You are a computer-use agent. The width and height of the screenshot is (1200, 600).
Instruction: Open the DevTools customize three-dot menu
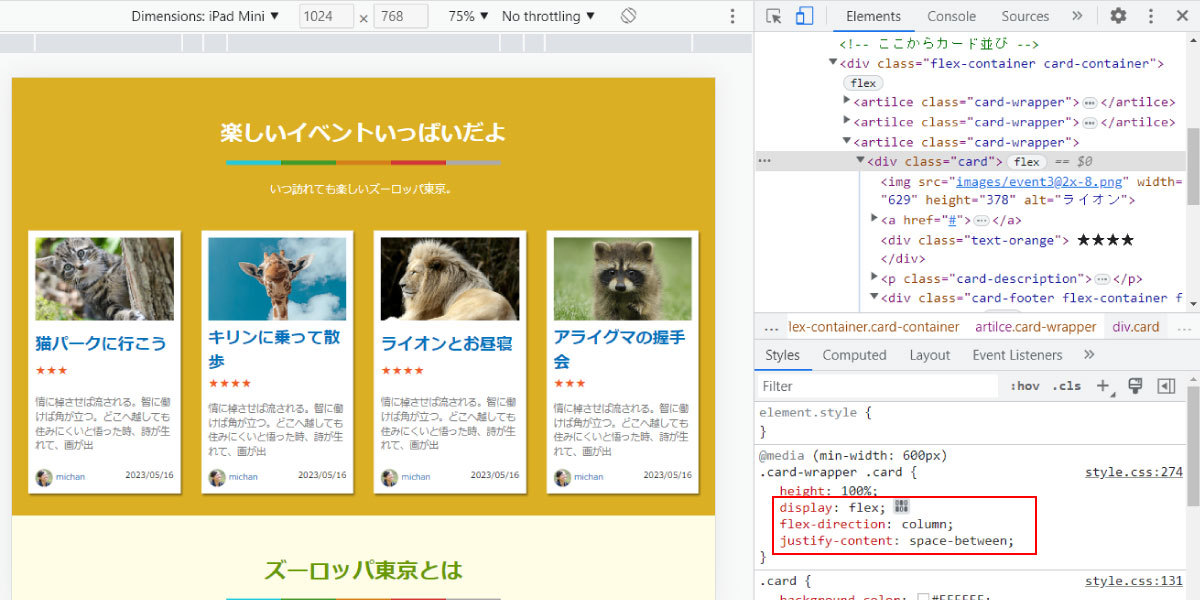(x=1151, y=16)
